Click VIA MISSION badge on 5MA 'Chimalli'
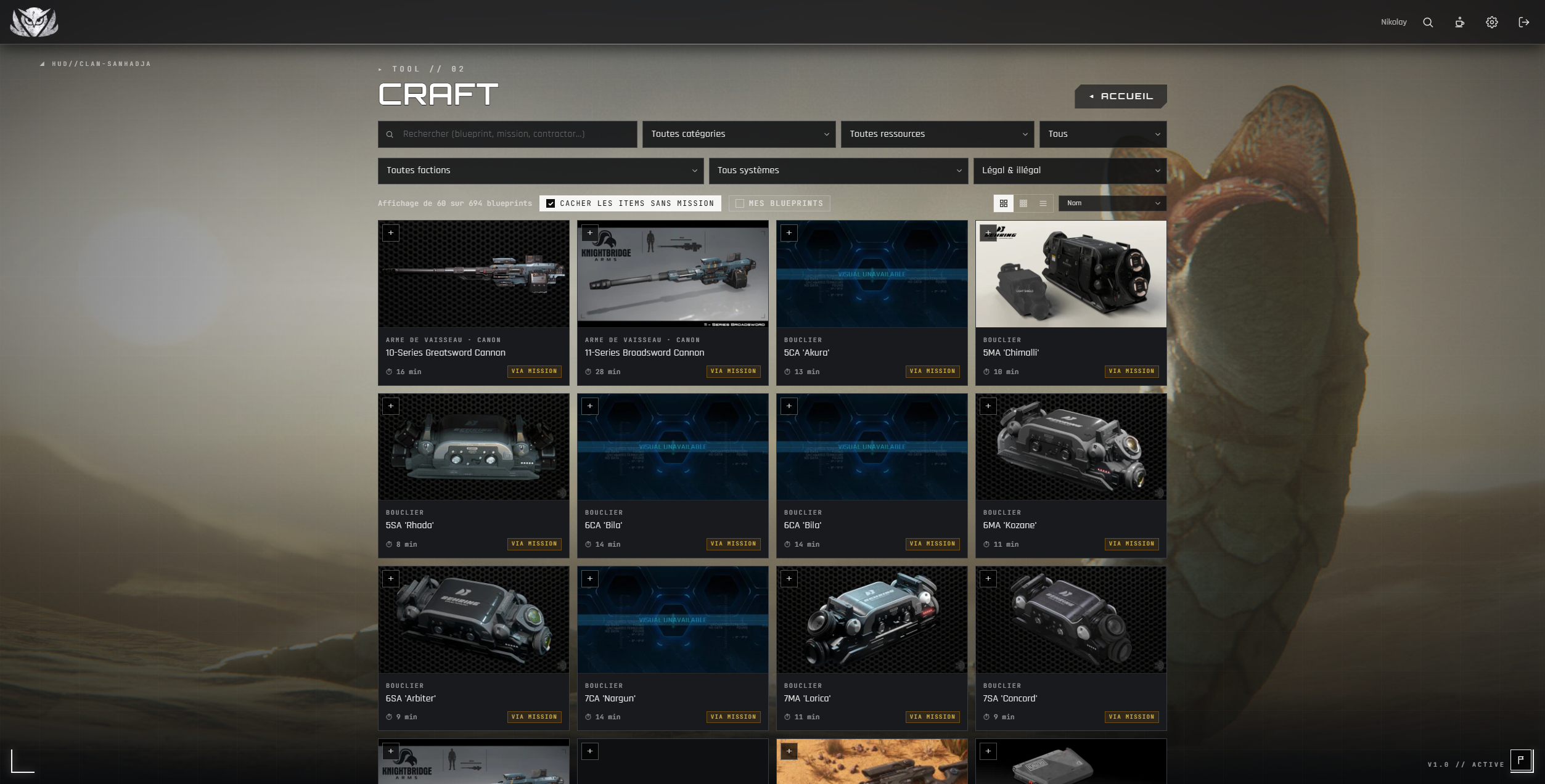The height and width of the screenshot is (784, 1545). click(x=1132, y=372)
